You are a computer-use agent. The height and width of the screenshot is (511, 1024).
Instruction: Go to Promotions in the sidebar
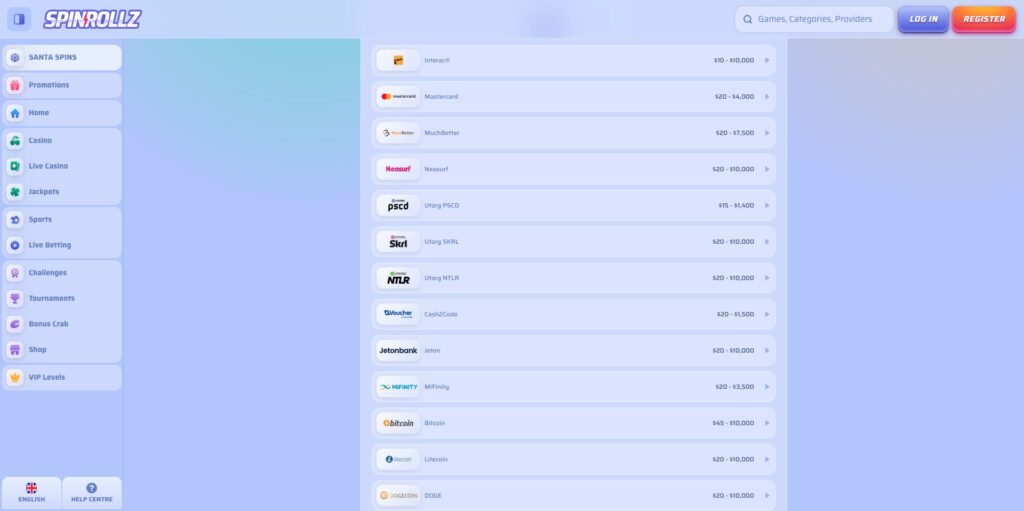coord(62,85)
